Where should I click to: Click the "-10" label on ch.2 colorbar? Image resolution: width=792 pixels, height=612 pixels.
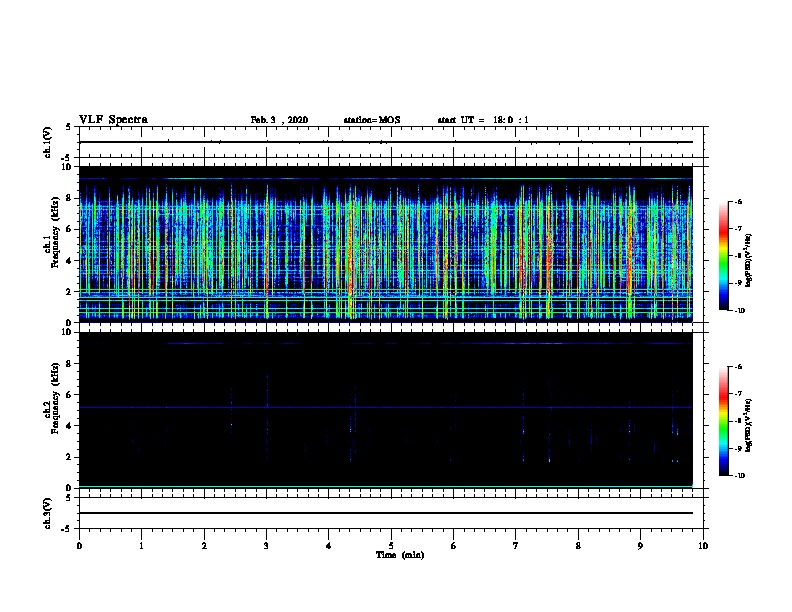point(739,476)
